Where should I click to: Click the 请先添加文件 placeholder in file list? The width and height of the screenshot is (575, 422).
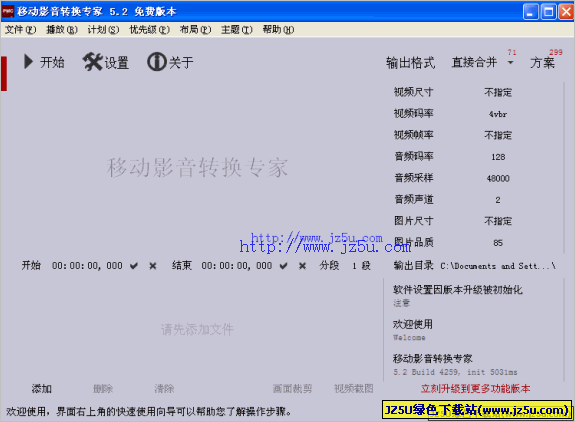coord(197,330)
